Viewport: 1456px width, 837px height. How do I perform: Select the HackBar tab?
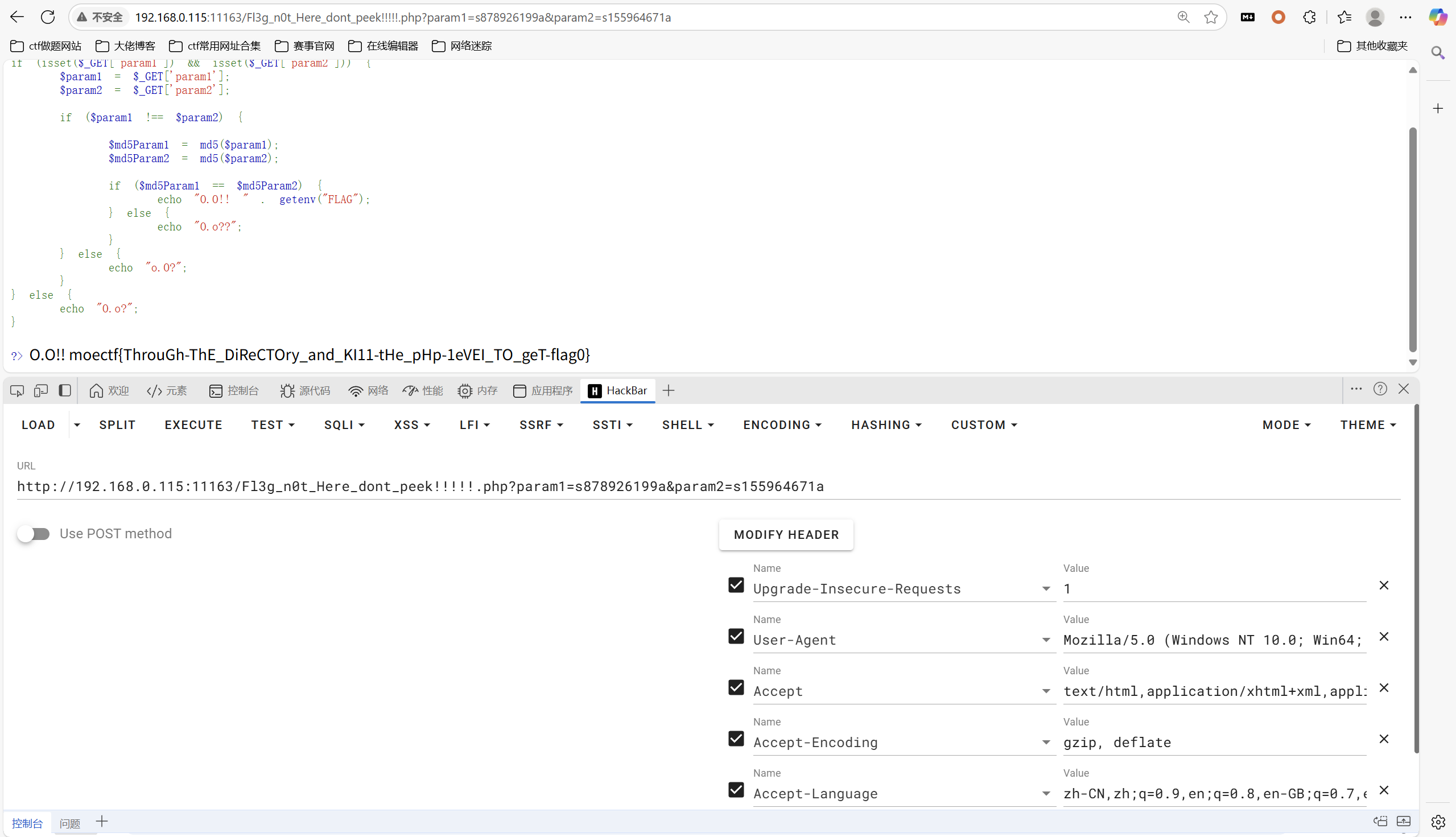coord(618,391)
